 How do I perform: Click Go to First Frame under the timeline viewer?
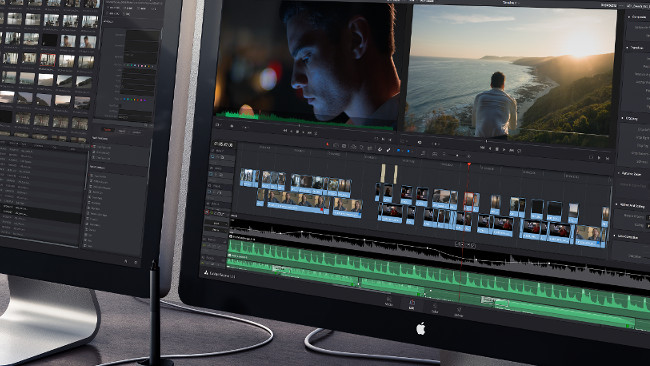tap(482, 148)
